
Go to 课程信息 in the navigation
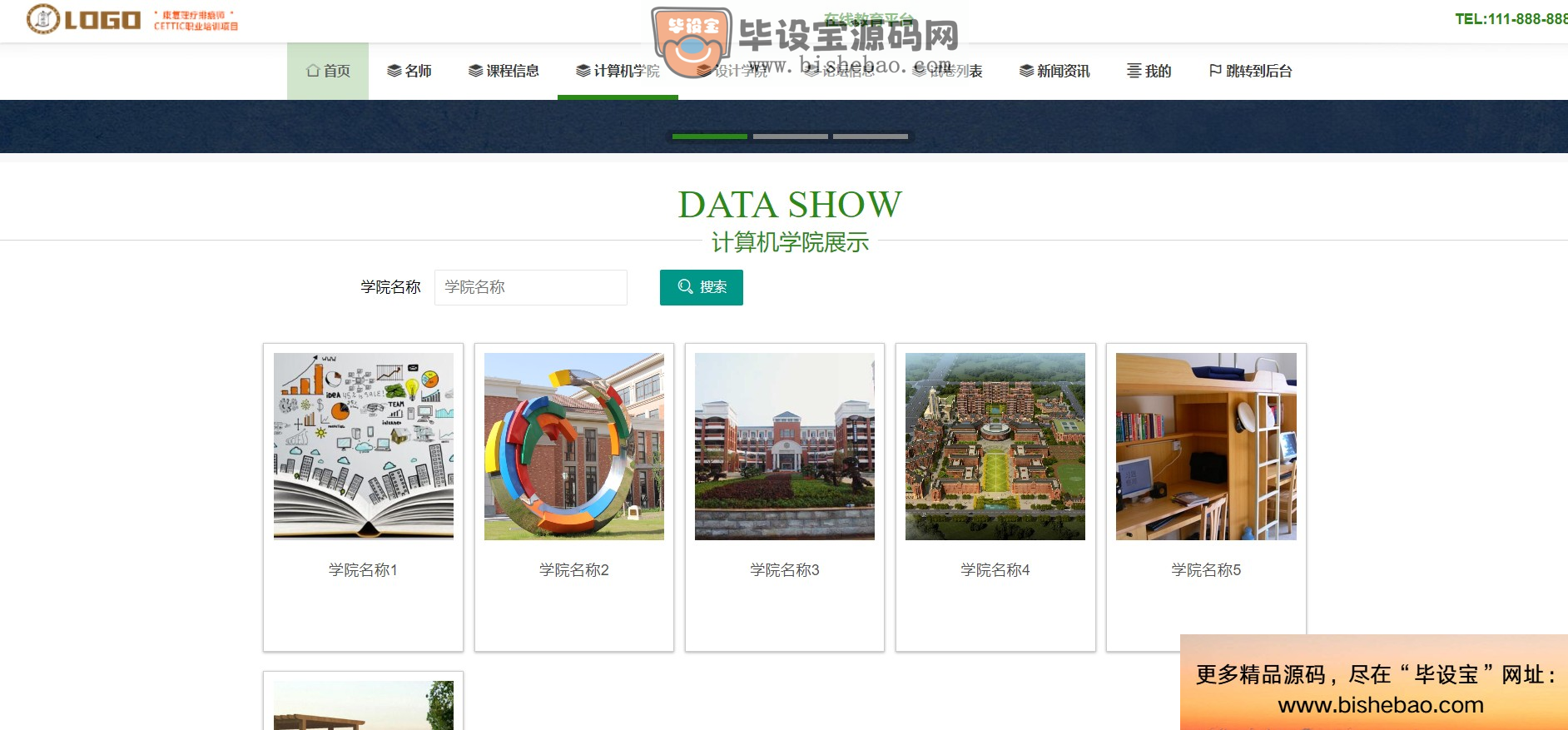click(504, 71)
